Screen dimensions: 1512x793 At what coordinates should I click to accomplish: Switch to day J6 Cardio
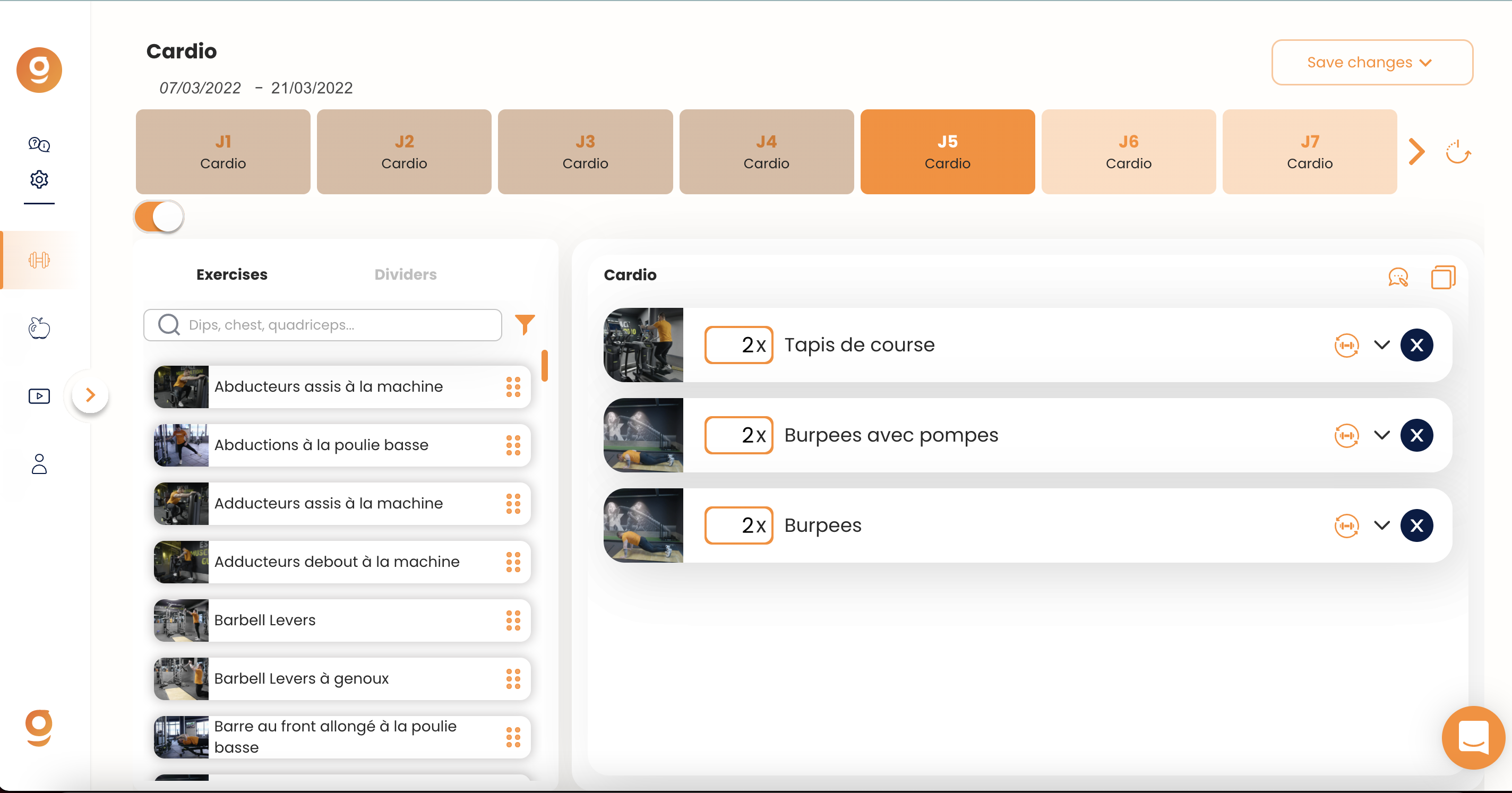pos(1129,151)
